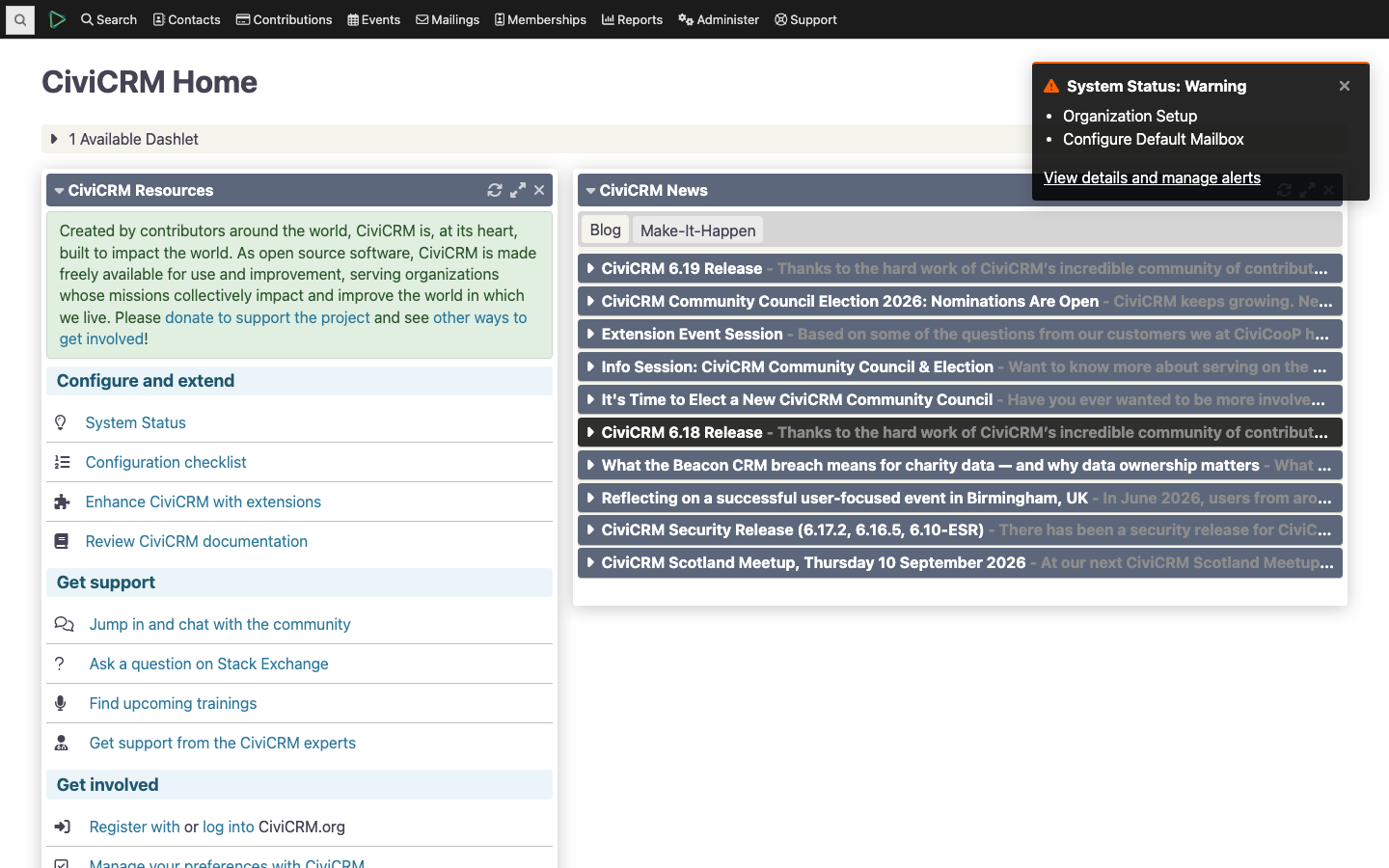Select the Blog tab

606,230
